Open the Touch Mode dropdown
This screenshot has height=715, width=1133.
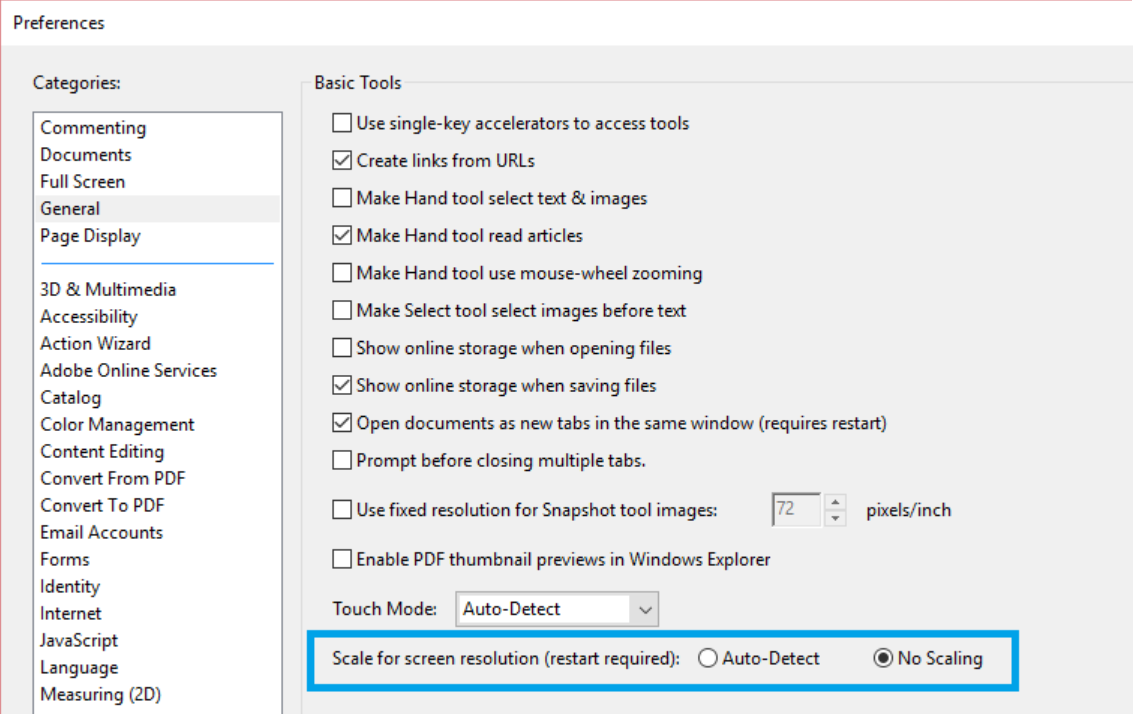point(647,609)
